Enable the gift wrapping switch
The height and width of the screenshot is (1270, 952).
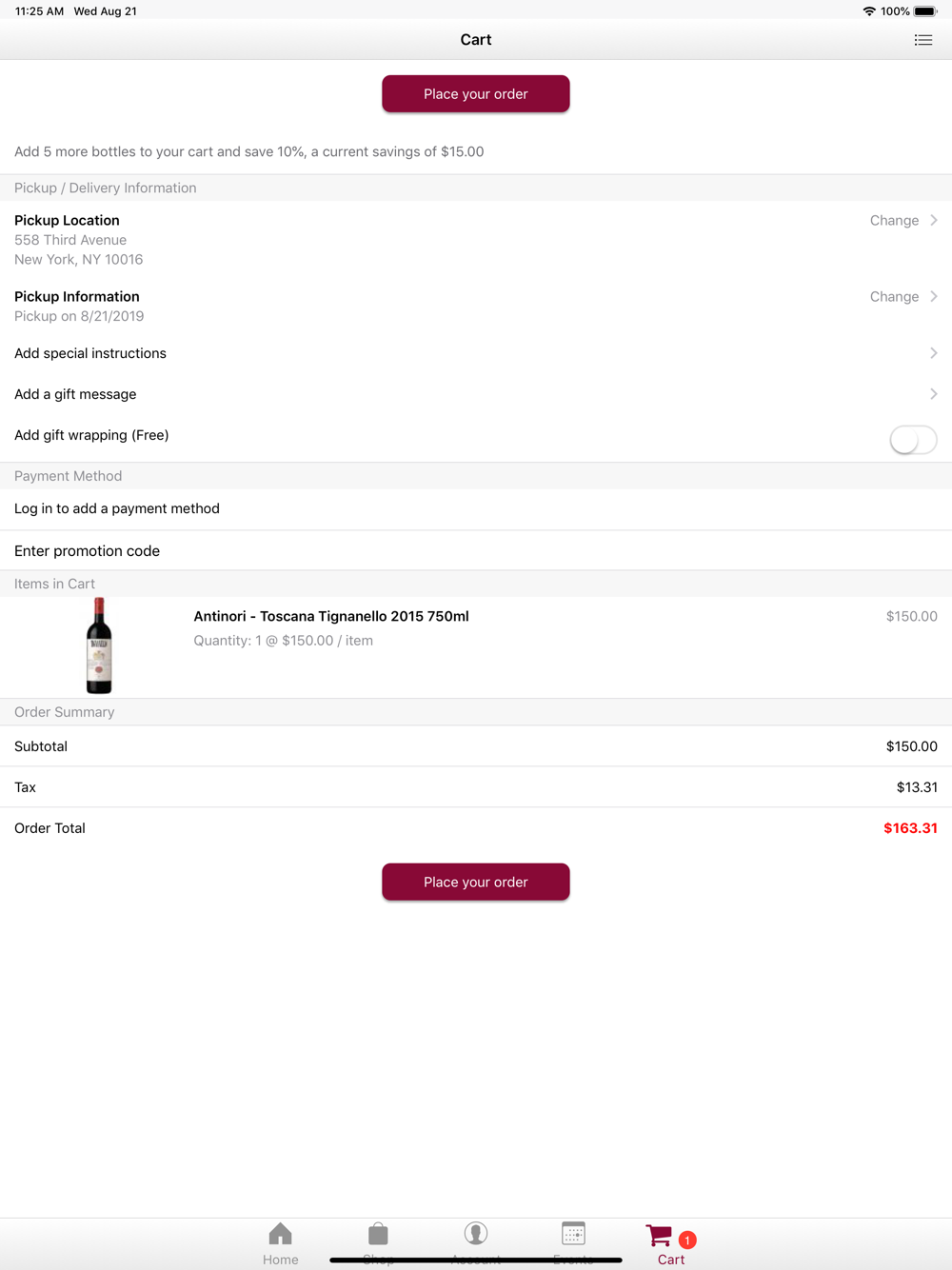[x=913, y=440]
